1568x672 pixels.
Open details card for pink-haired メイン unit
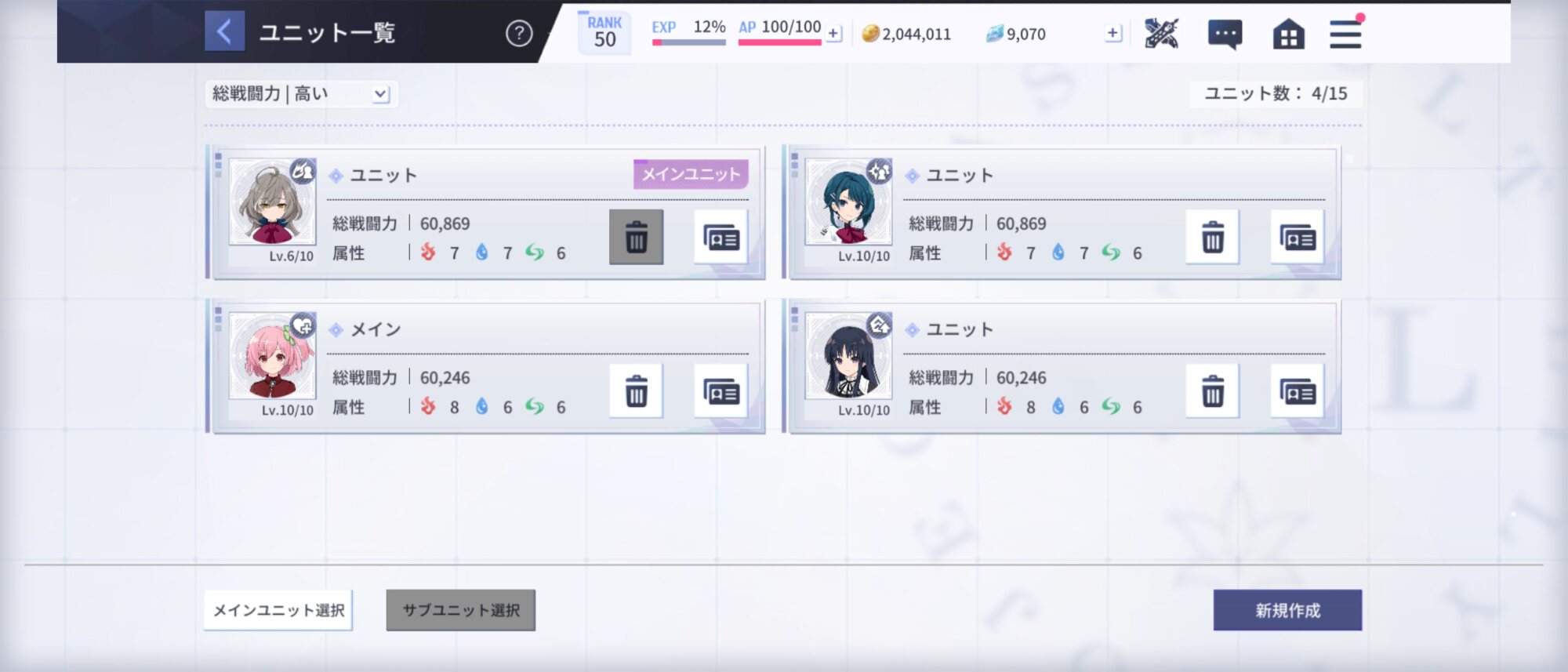[x=721, y=391]
